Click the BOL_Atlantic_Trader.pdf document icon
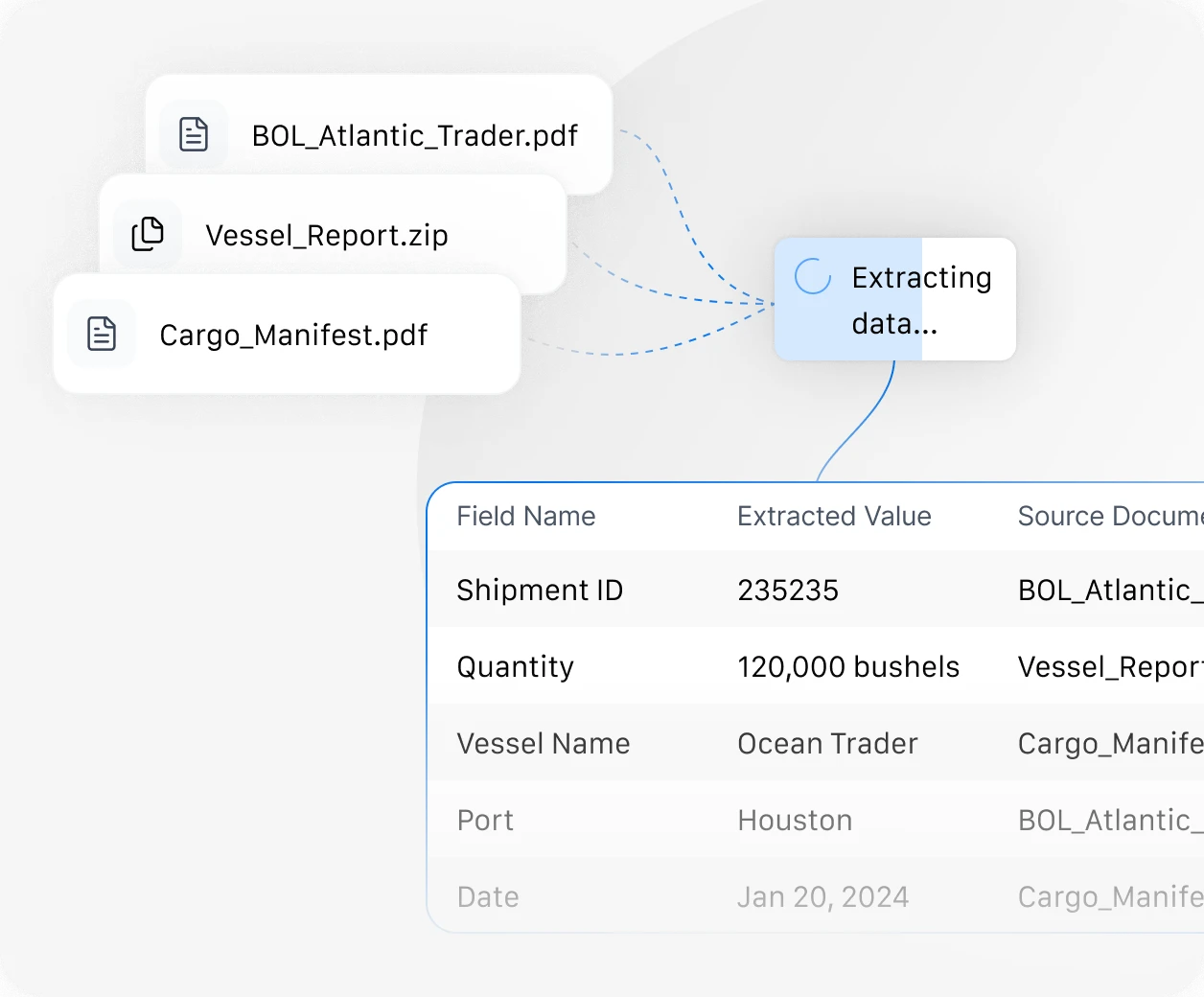Screen dimensions: 1204x997 (x=194, y=134)
